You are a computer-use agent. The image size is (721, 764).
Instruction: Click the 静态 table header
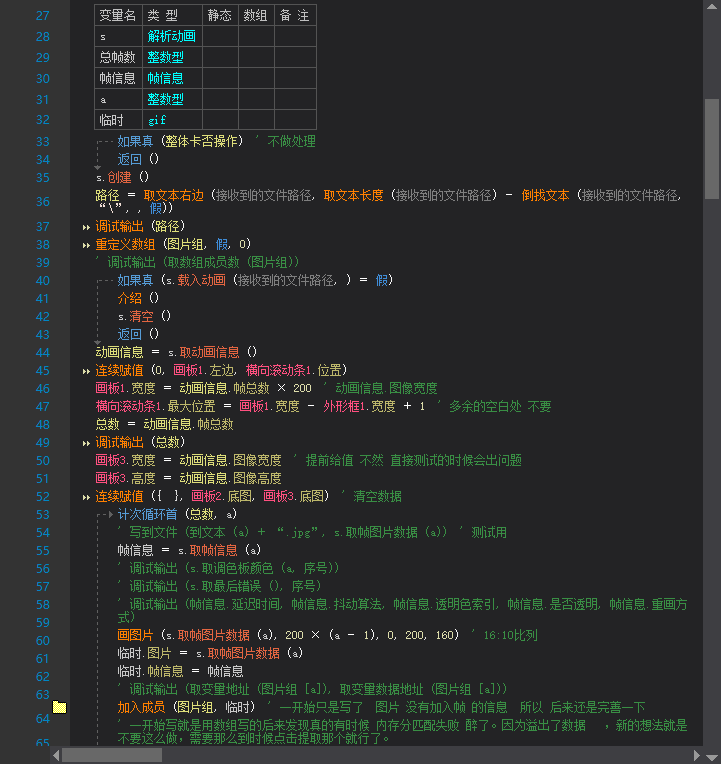220,16
